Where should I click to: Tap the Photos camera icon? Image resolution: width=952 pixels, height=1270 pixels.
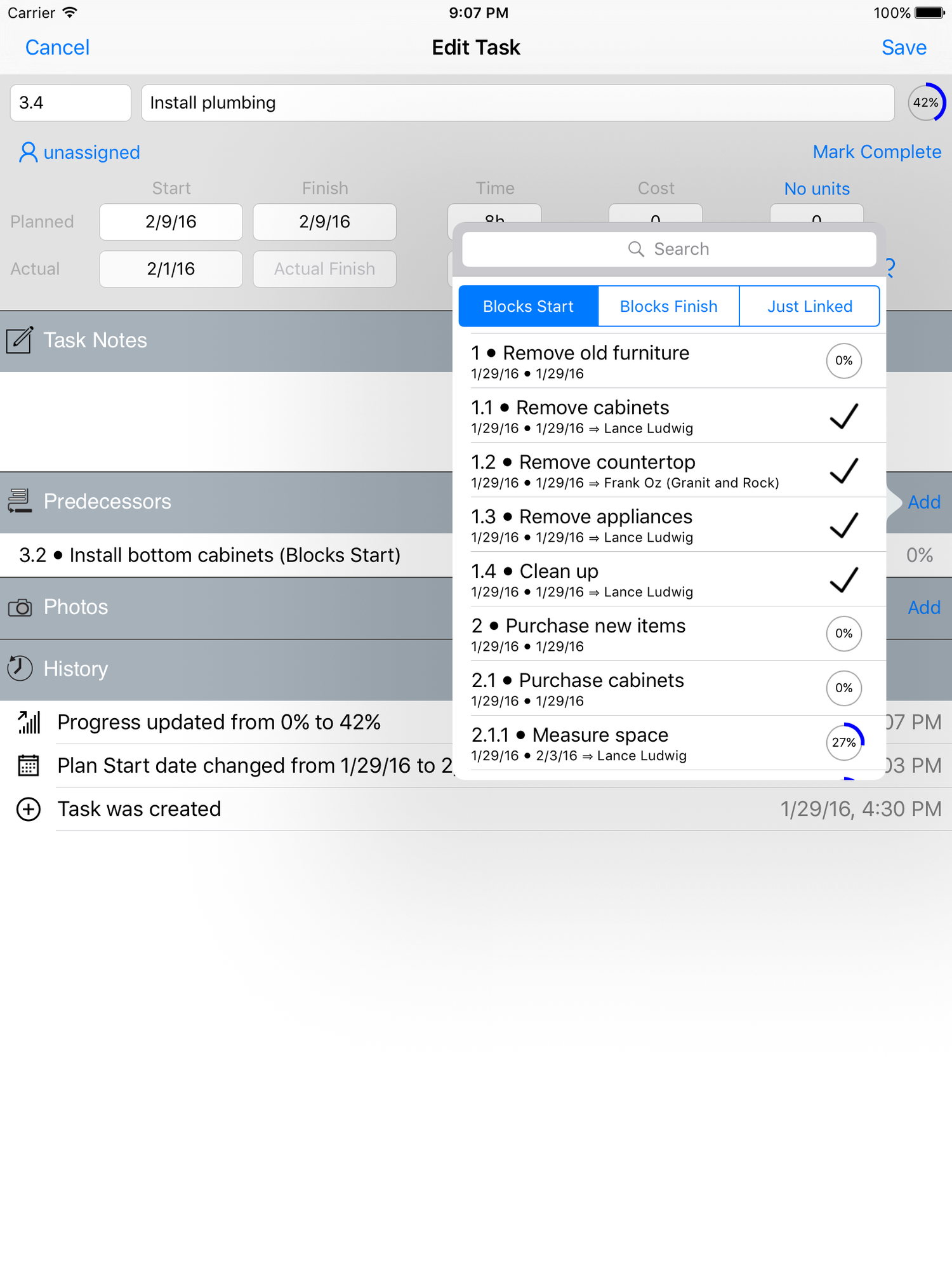pyautogui.click(x=20, y=608)
